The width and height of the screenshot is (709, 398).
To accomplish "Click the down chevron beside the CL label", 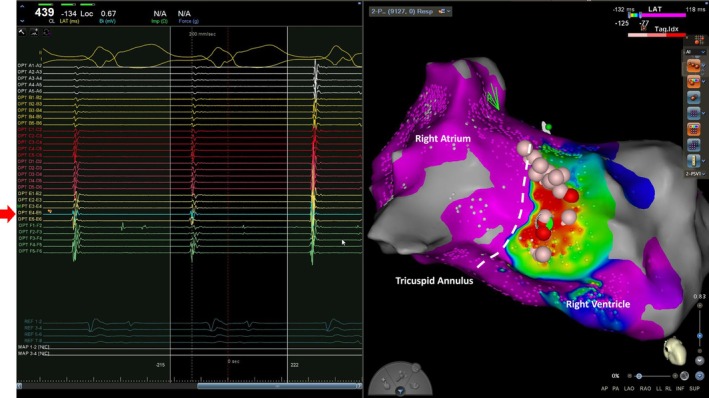I will point(22,21).
